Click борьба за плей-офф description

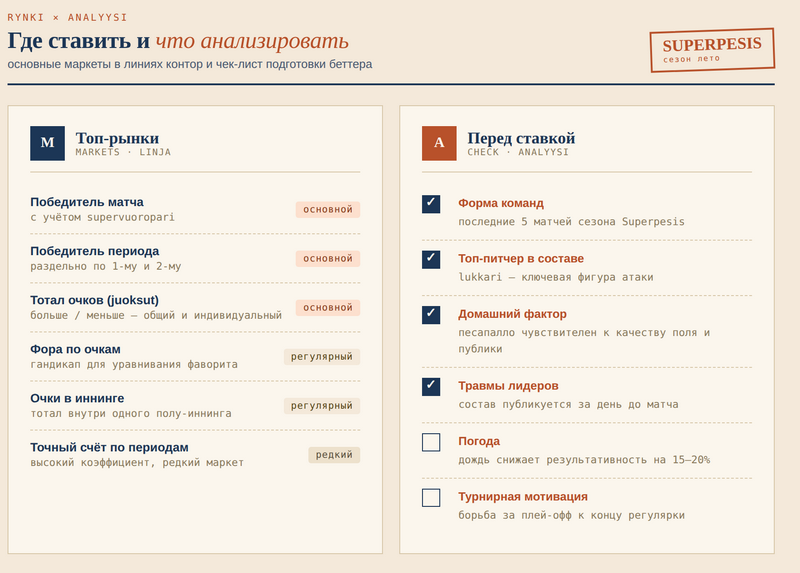point(571,515)
